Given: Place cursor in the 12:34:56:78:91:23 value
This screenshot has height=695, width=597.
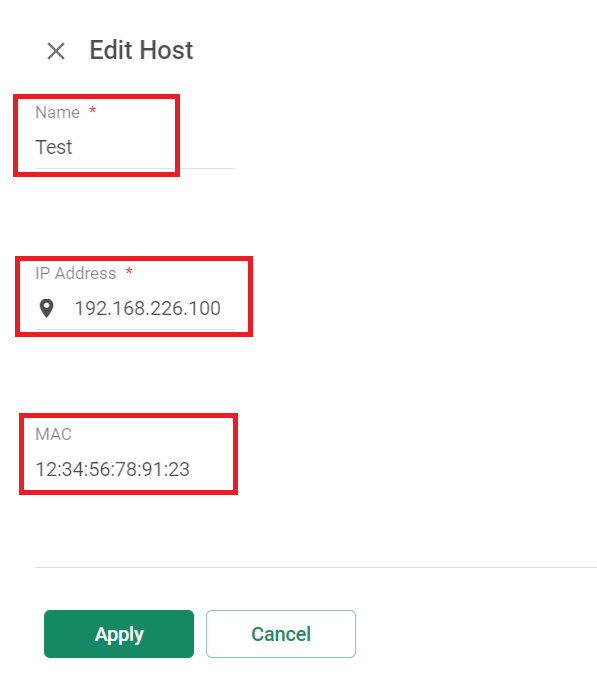Looking at the screenshot, I should click(113, 469).
